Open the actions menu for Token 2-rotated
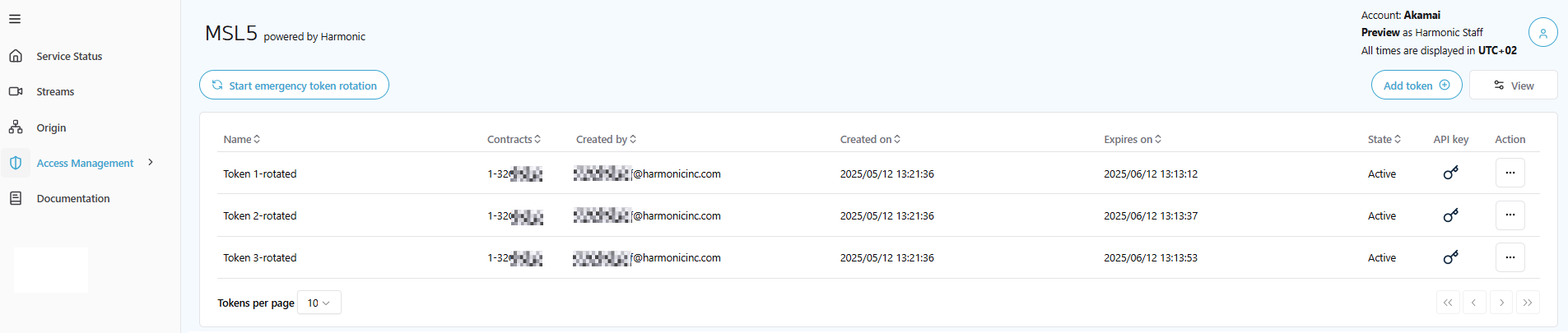The height and width of the screenshot is (333, 1568). [1510, 215]
